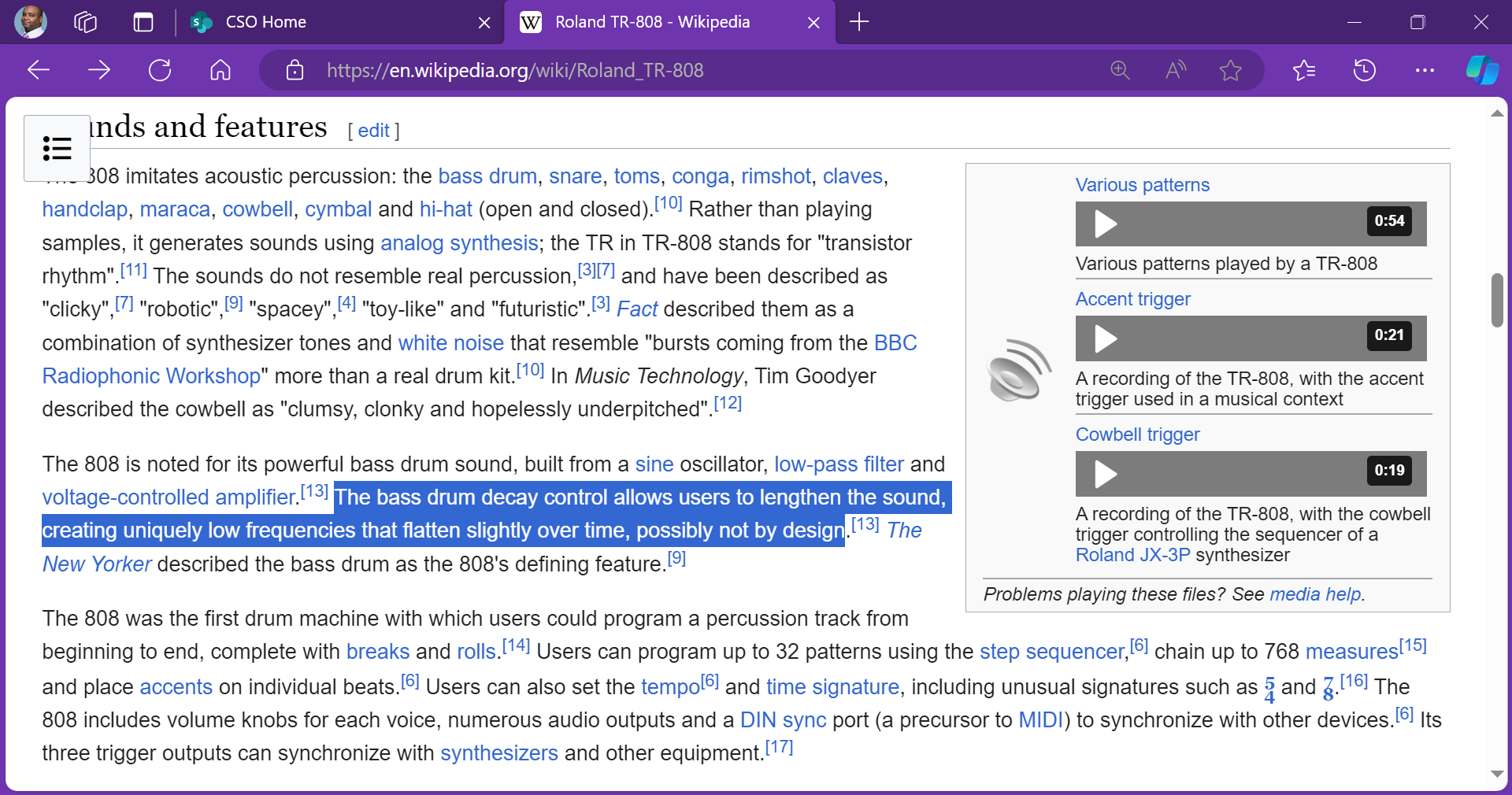The width and height of the screenshot is (1512, 795).
Task: Click the address bar URL
Action: coord(515,70)
